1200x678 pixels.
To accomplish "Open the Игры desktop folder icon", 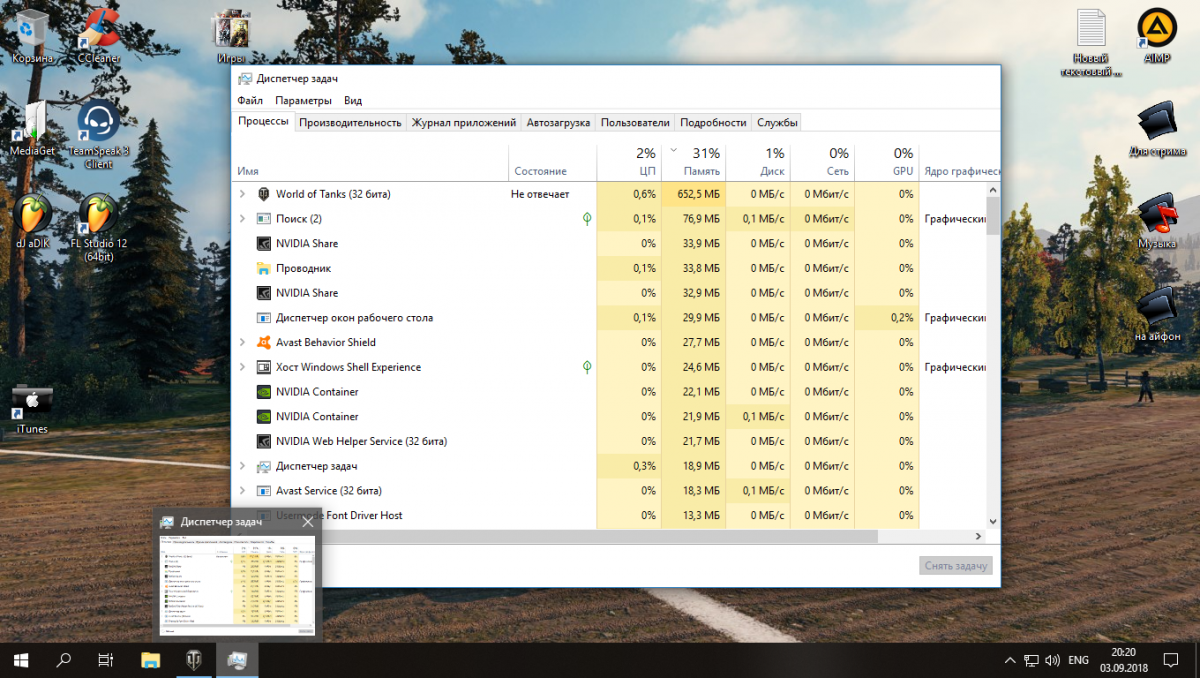I will coord(231,35).
